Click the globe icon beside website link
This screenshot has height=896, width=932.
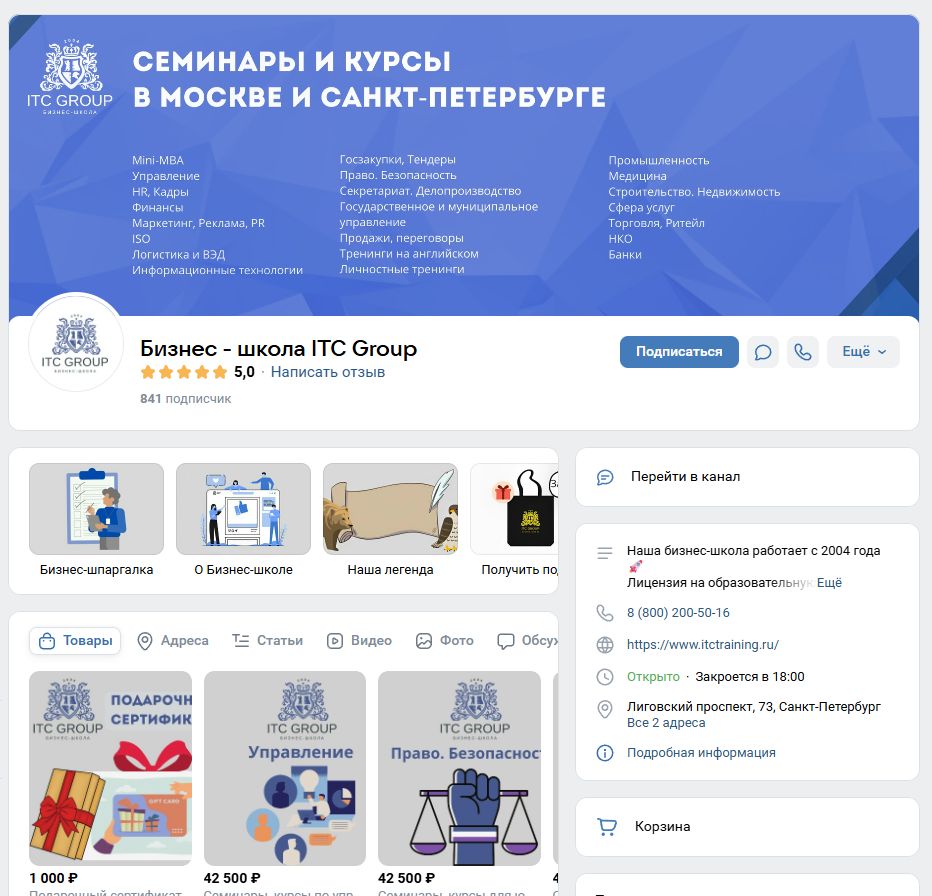click(x=604, y=645)
